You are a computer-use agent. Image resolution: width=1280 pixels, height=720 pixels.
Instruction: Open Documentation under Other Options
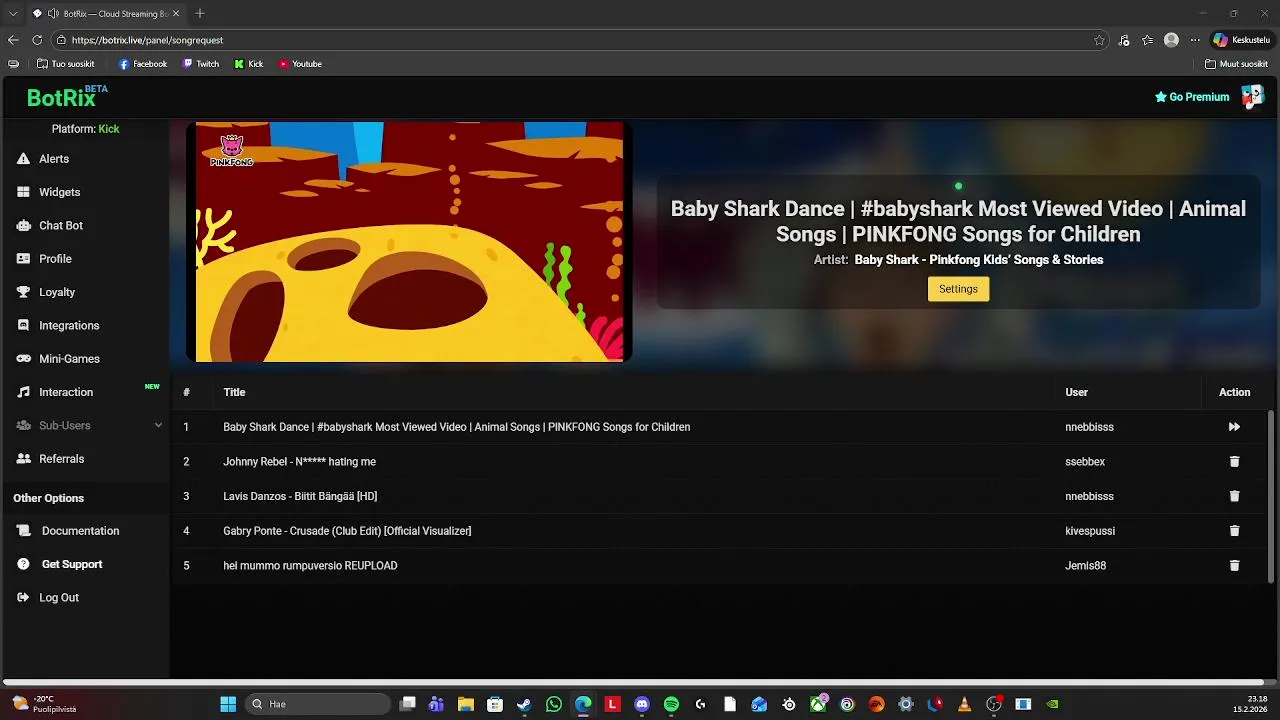point(80,531)
